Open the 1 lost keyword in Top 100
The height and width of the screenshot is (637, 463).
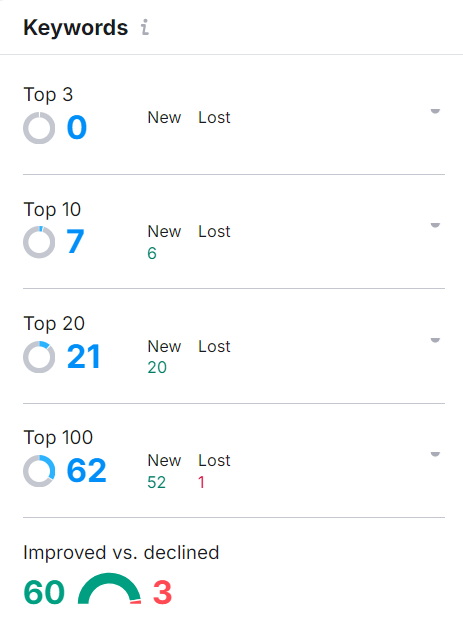coord(201,483)
